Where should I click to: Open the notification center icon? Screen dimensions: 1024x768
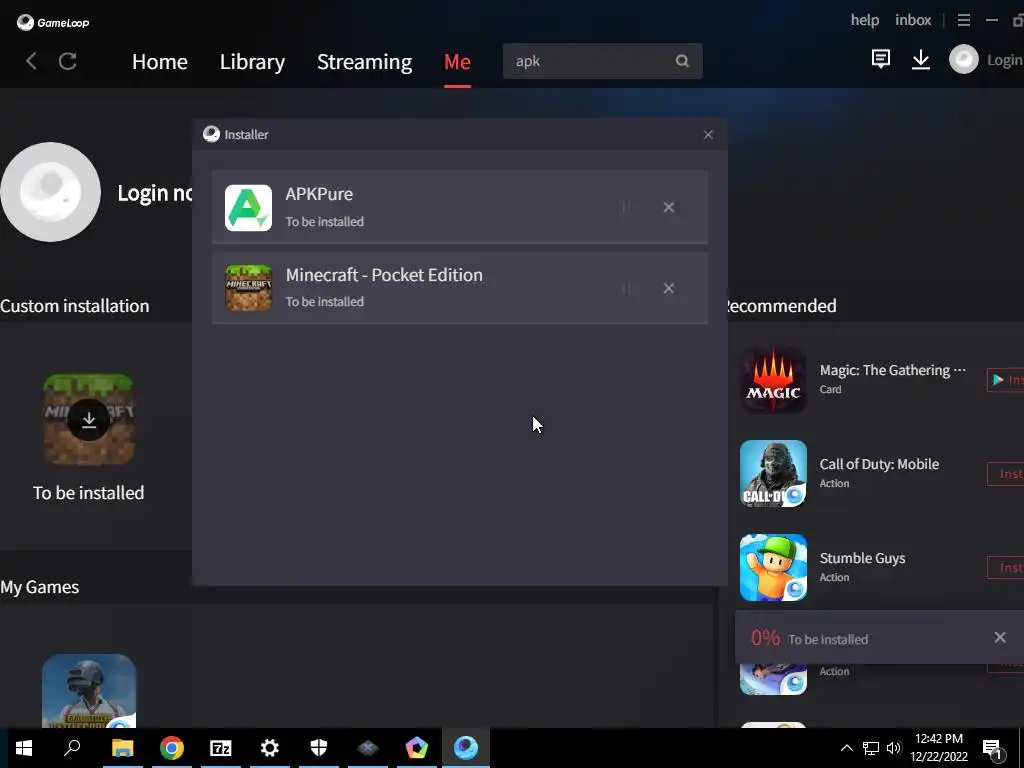click(993, 750)
